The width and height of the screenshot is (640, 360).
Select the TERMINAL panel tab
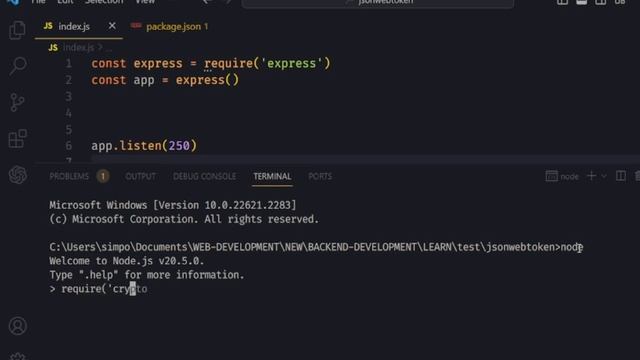[272, 176]
